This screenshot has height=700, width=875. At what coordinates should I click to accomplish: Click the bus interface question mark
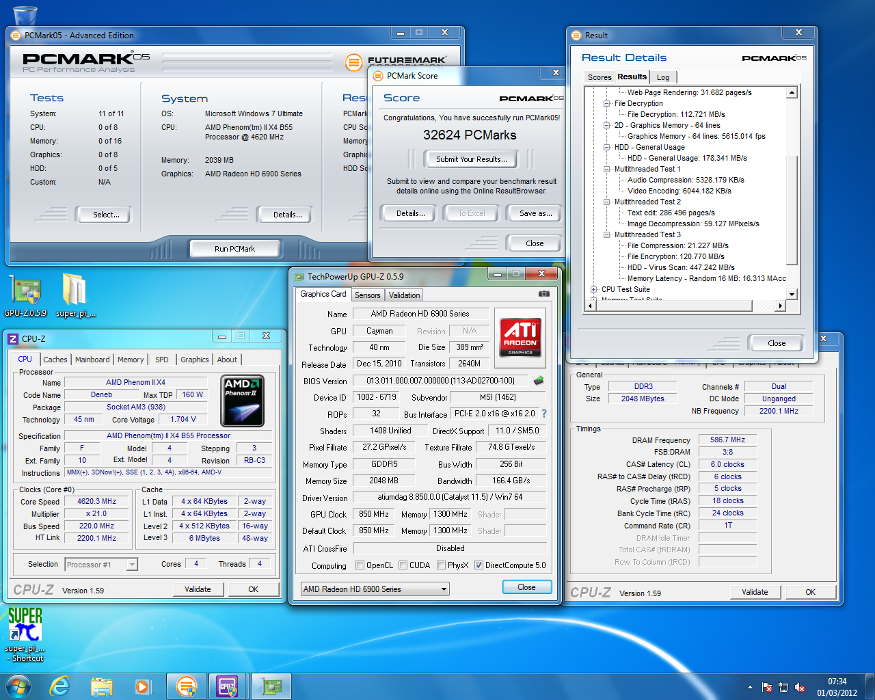coord(544,414)
